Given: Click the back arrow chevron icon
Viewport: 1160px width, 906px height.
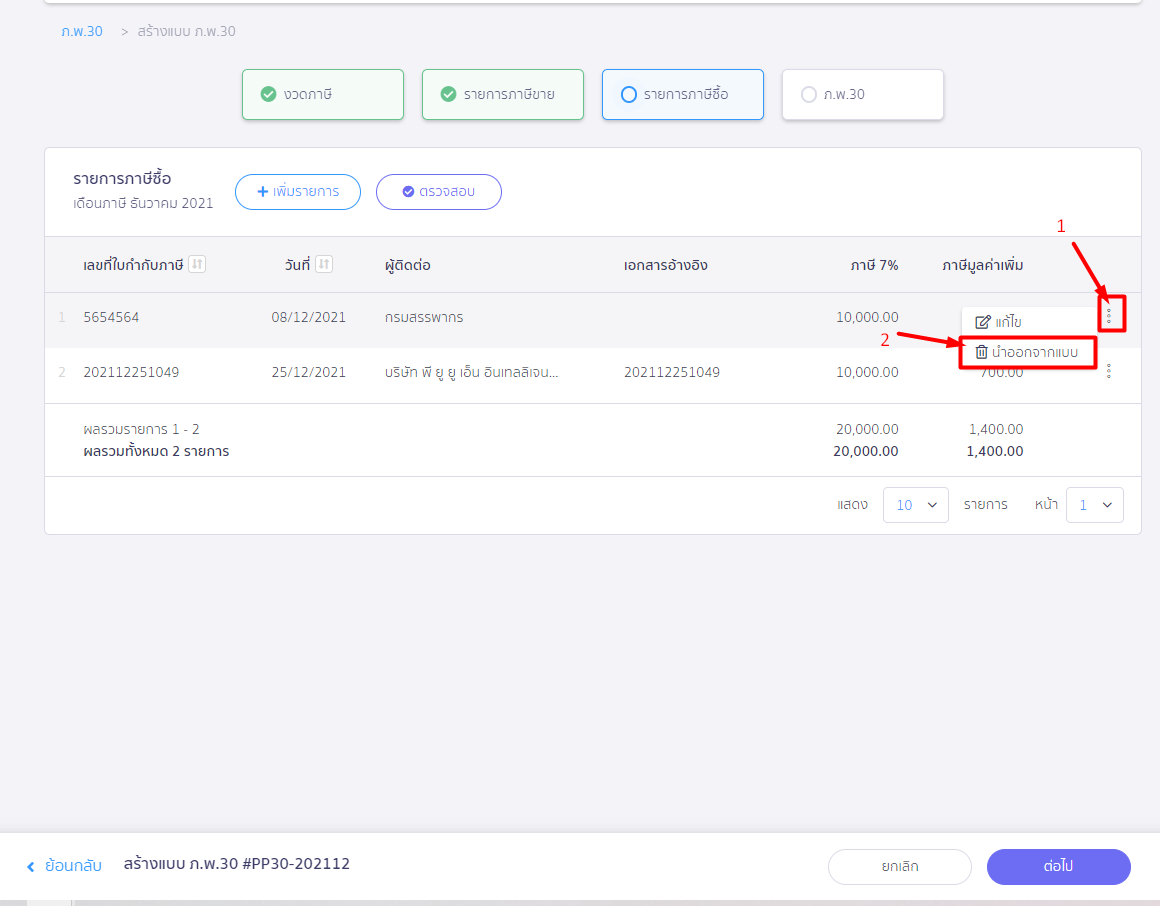Looking at the screenshot, I should tap(31, 866).
